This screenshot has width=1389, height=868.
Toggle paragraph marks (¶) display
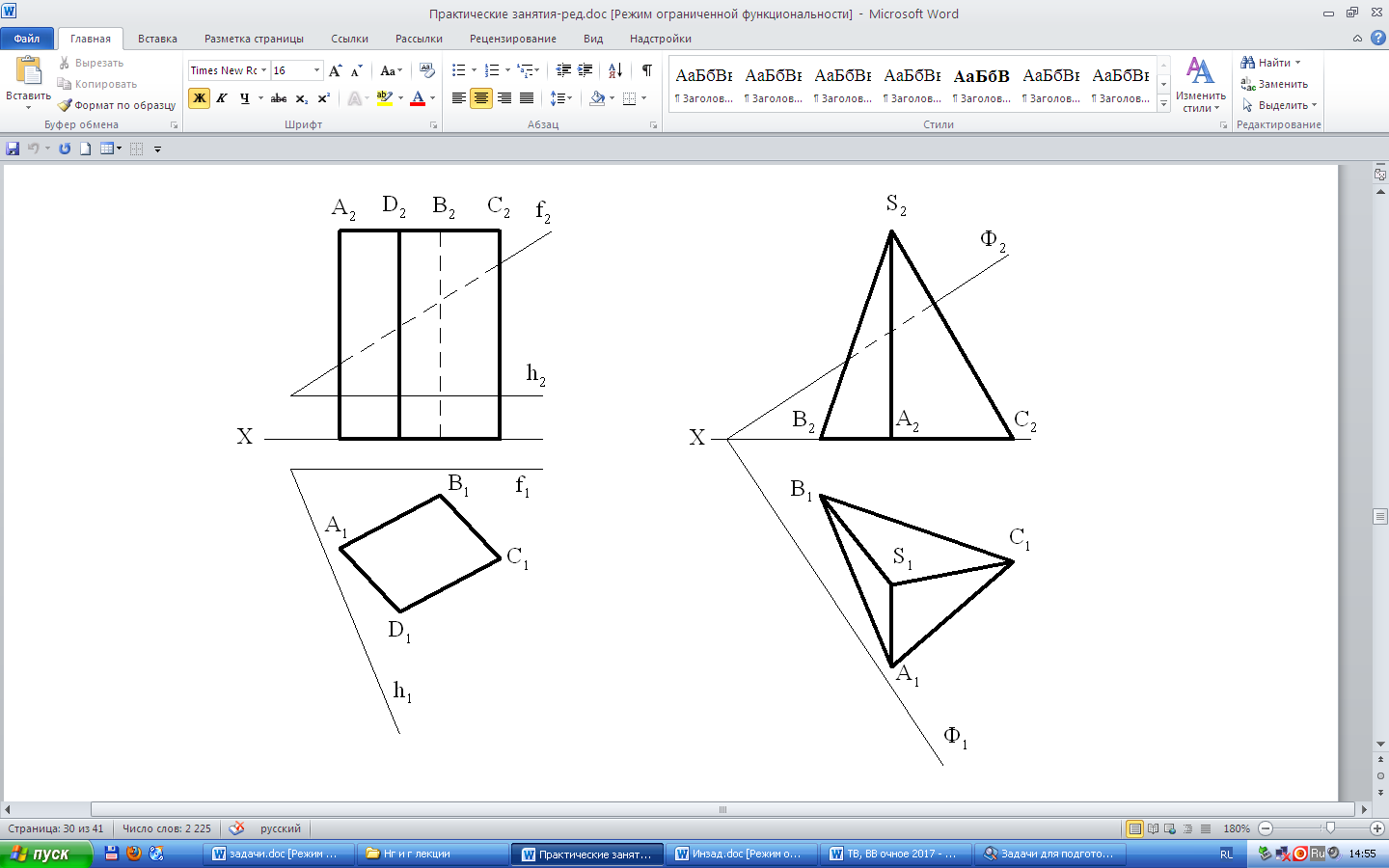(646, 70)
